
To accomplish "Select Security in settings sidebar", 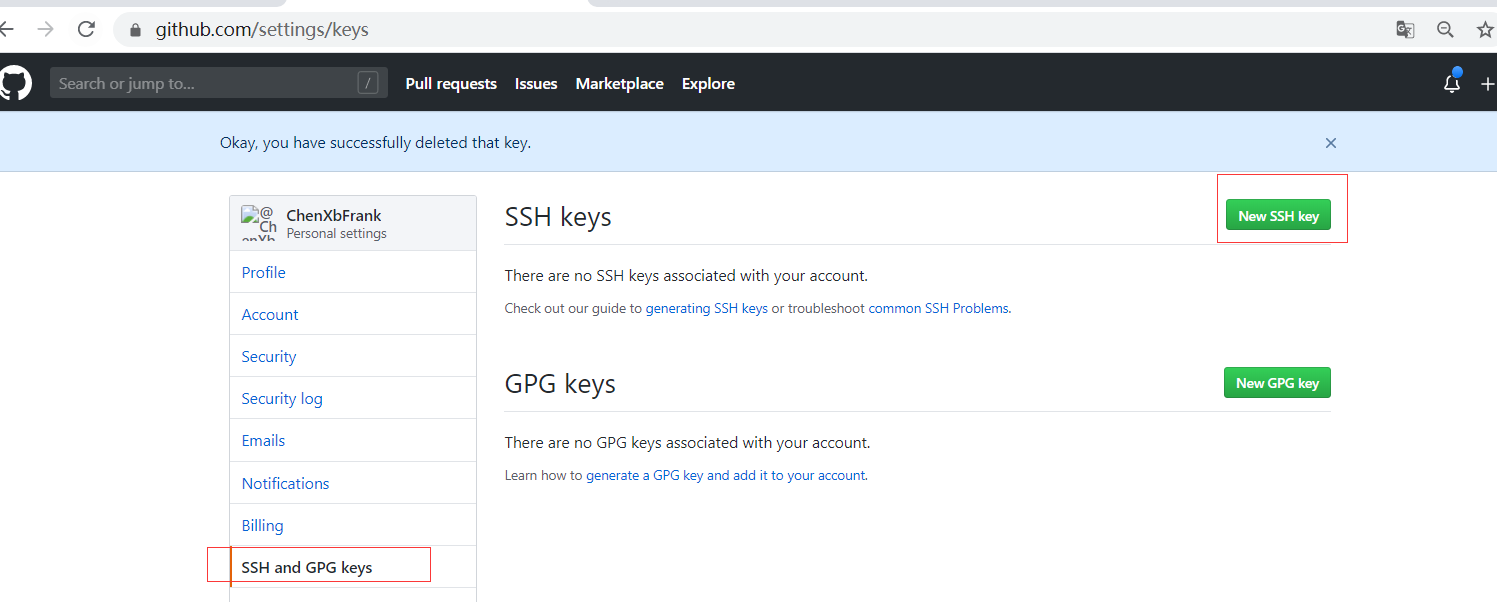I will coord(353,356).
